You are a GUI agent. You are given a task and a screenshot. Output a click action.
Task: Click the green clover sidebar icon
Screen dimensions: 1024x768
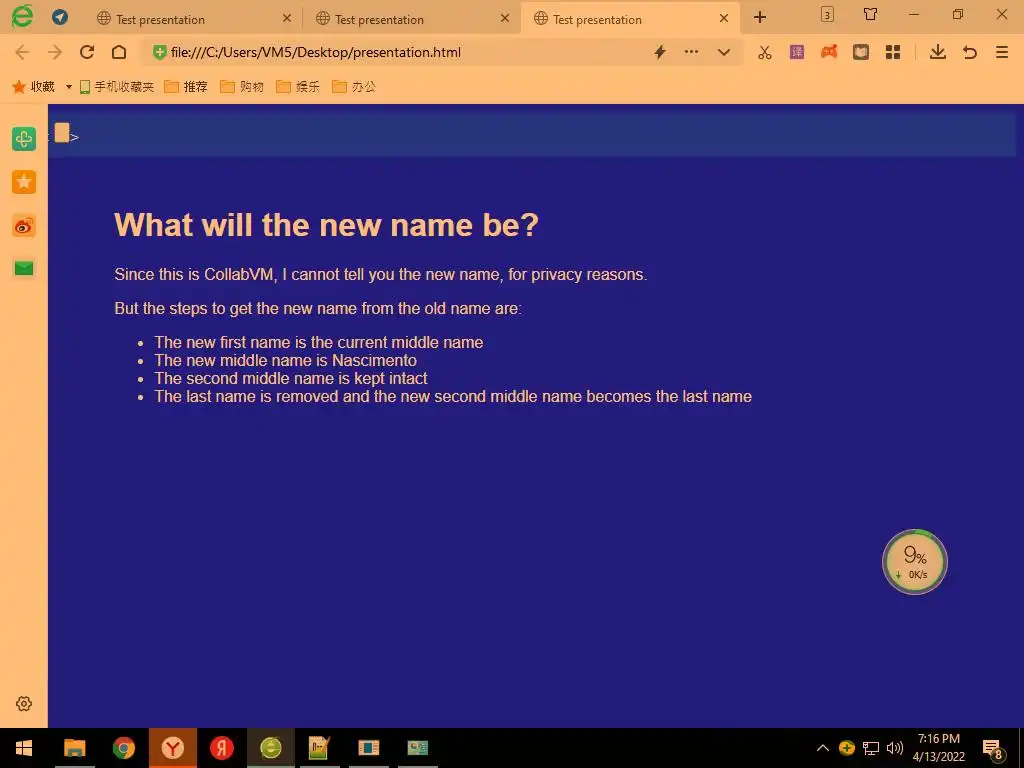(x=24, y=138)
